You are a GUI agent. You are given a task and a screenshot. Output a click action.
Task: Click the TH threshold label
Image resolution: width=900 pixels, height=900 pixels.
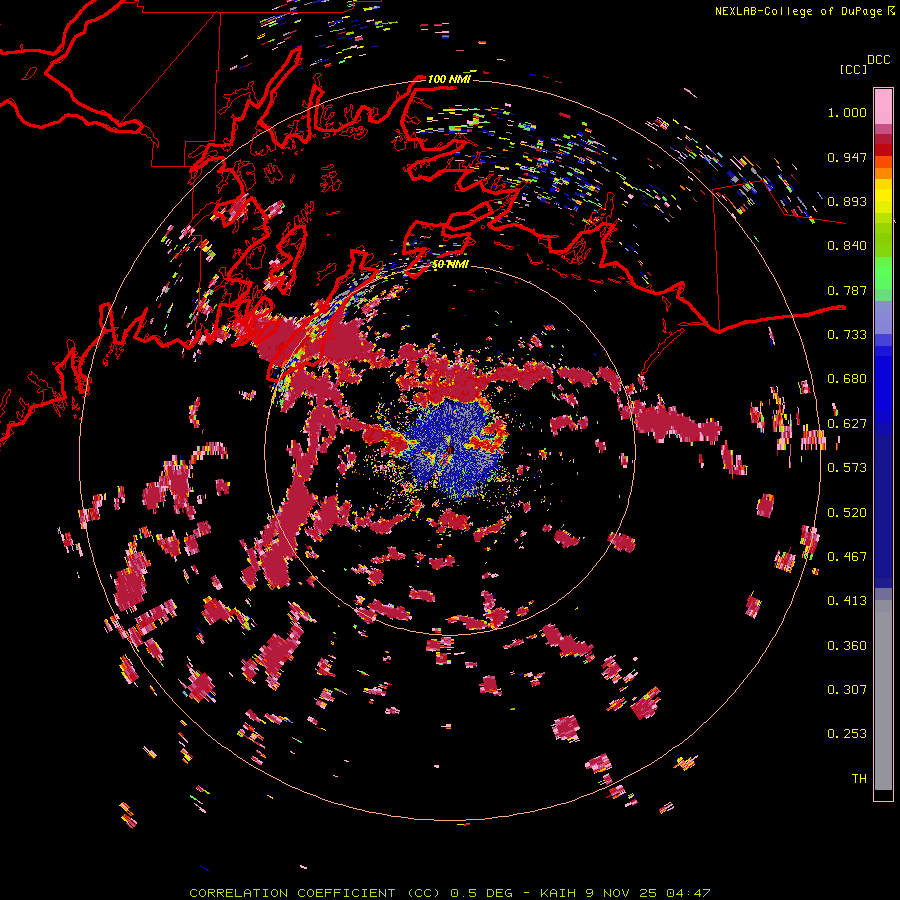click(x=859, y=779)
